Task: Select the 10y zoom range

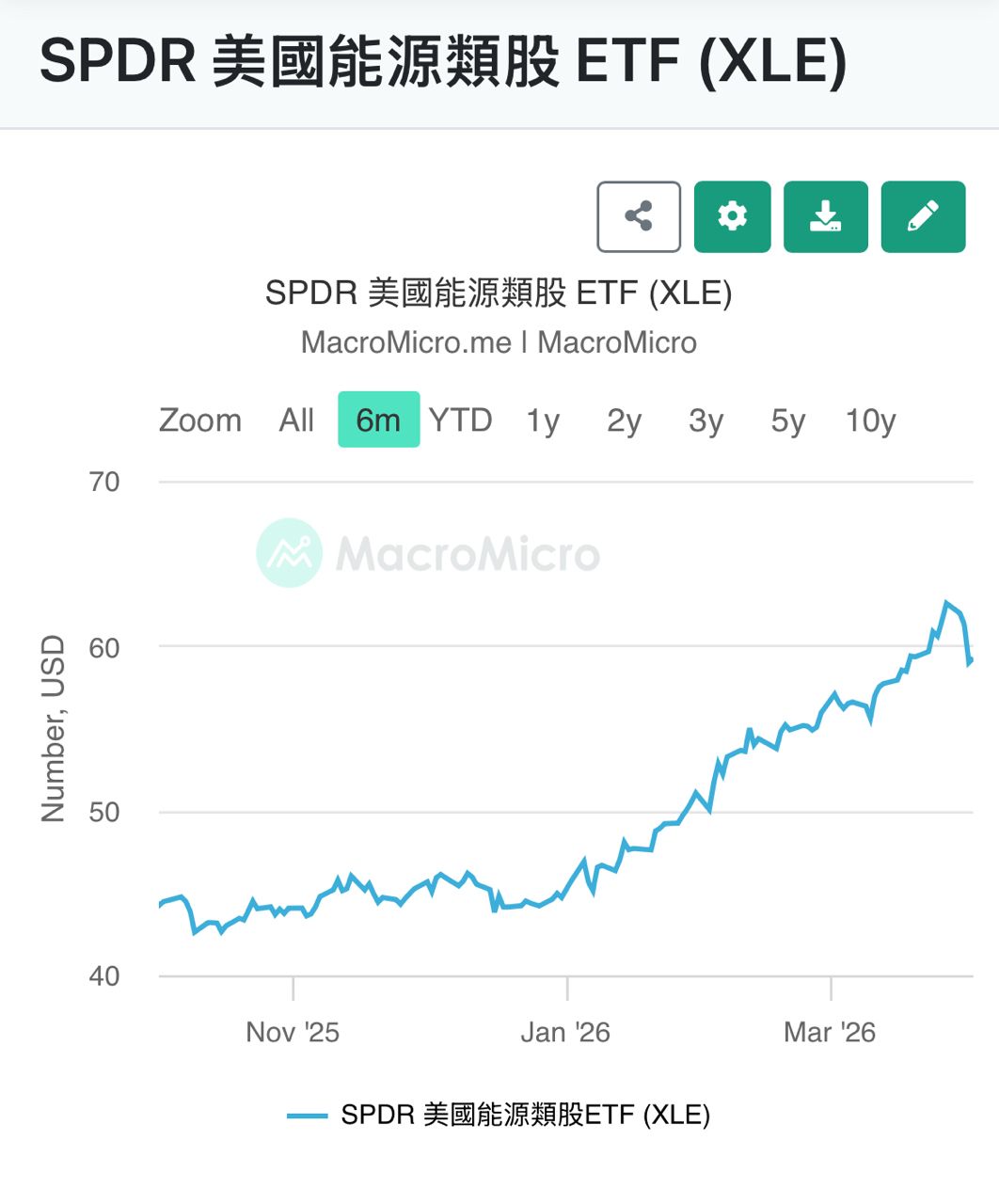Action: (870, 420)
